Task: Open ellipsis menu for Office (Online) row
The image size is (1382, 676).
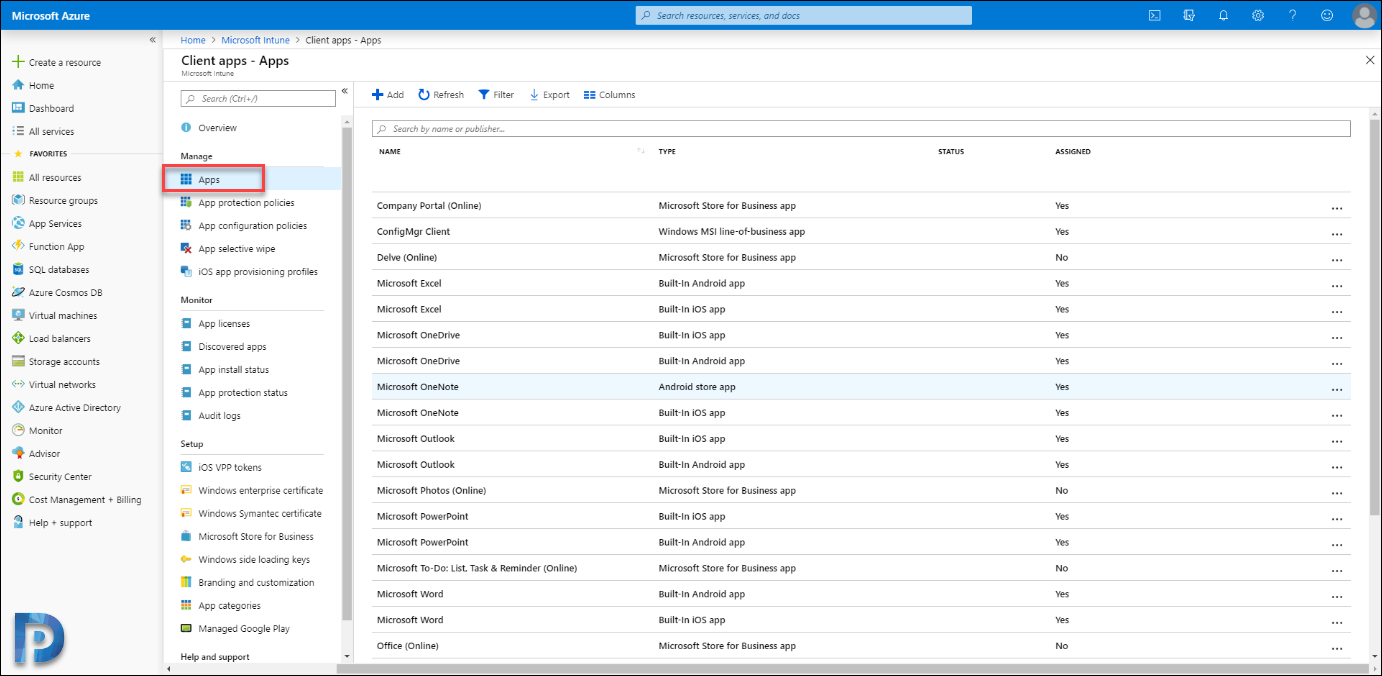Action: pyautogui.click(x=1337, y=647)
